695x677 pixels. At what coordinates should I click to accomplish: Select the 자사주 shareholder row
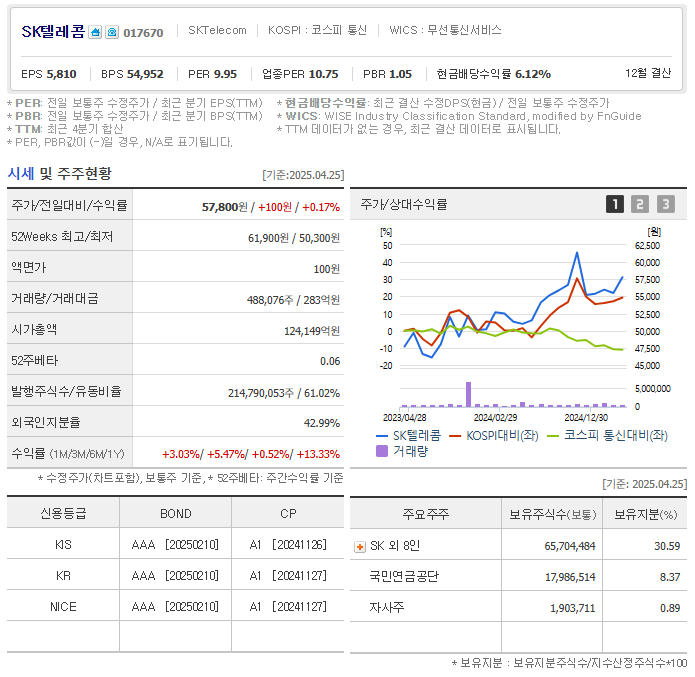click(x=518, y=608)
